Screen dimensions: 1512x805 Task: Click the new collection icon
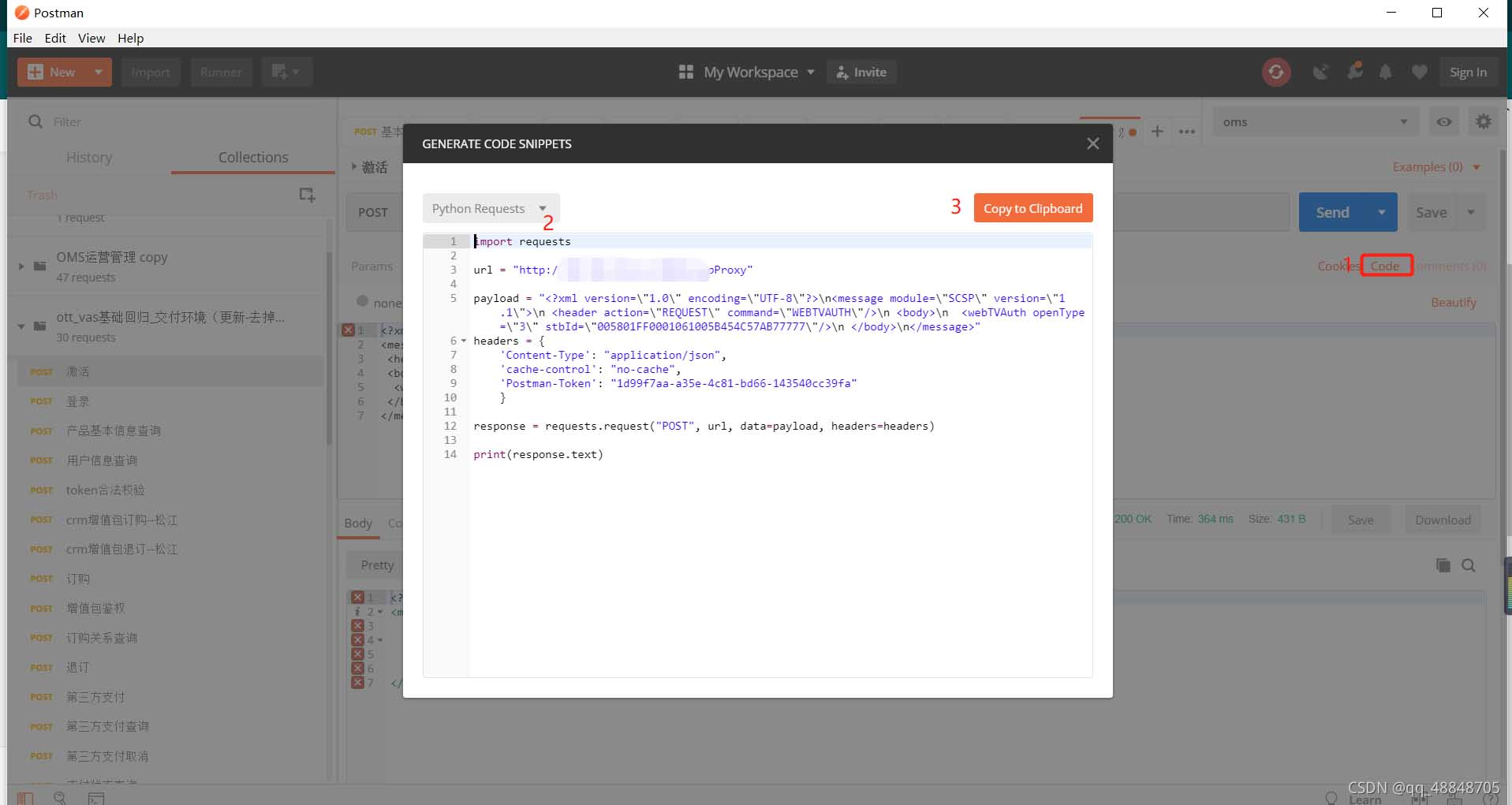click(307, 194)
